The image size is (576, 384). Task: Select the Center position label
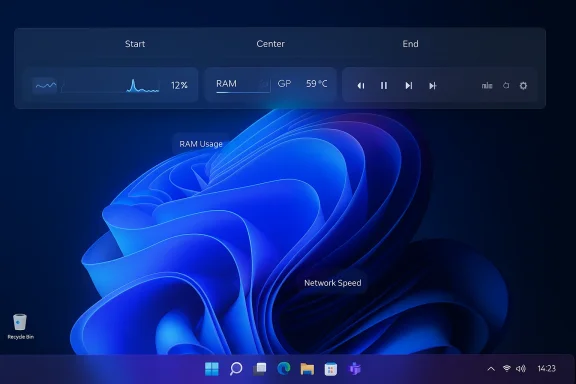[x=270, y=44]
